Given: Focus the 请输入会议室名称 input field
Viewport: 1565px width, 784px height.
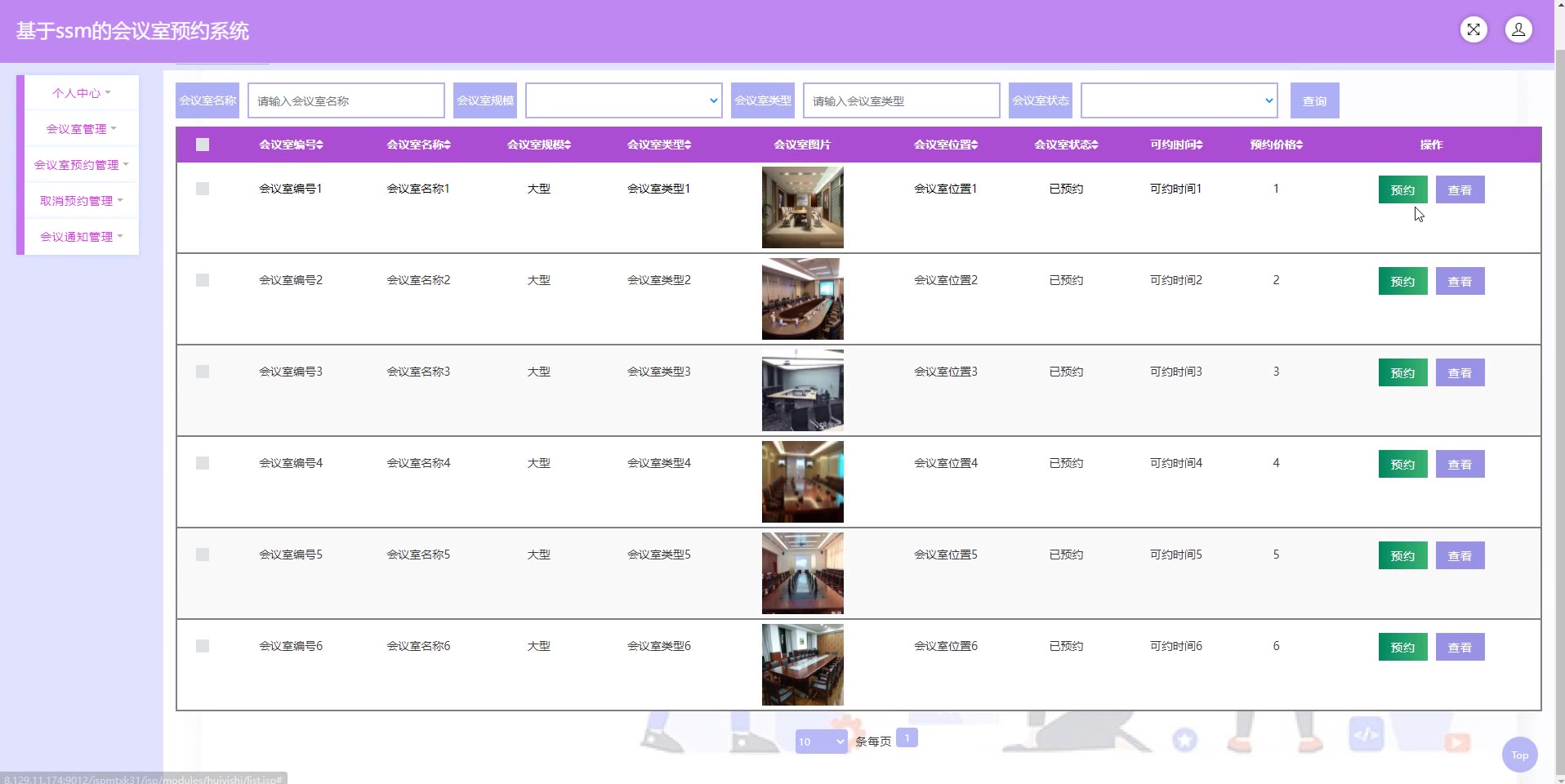Looking at the screenshot, I should coord(346,100).
